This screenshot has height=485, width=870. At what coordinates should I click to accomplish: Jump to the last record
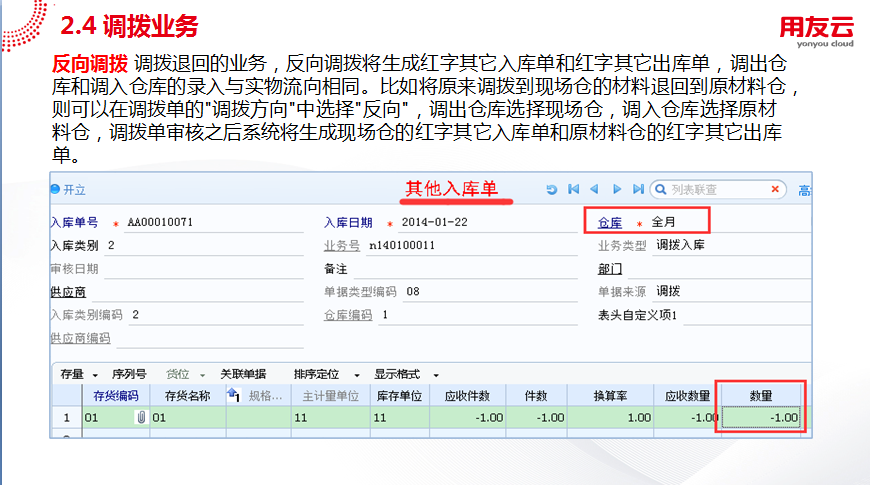[x=638, y=189]
